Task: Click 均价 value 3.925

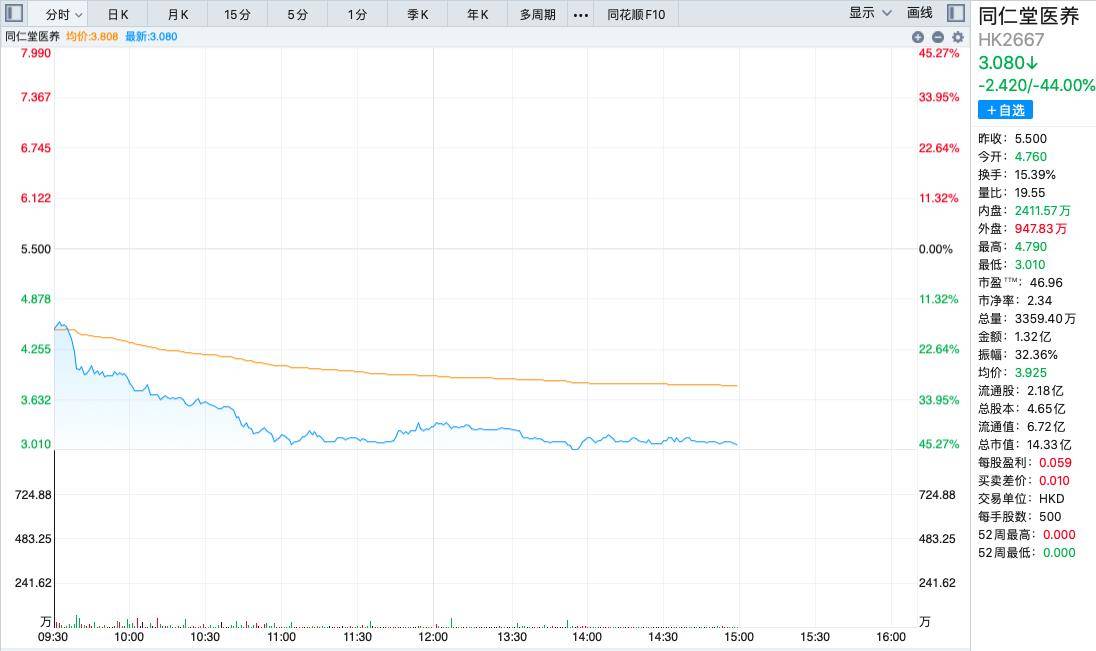Action: 1031,373
